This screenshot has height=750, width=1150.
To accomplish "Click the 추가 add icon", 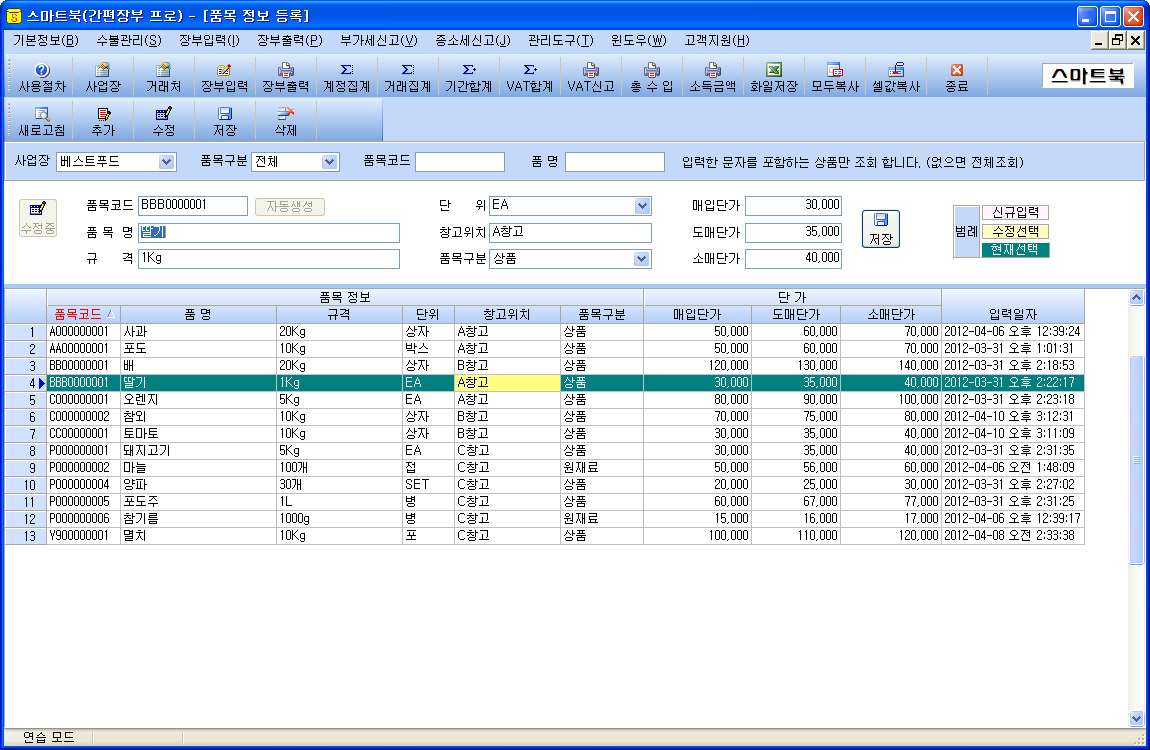I will click(x=103, y=121).
